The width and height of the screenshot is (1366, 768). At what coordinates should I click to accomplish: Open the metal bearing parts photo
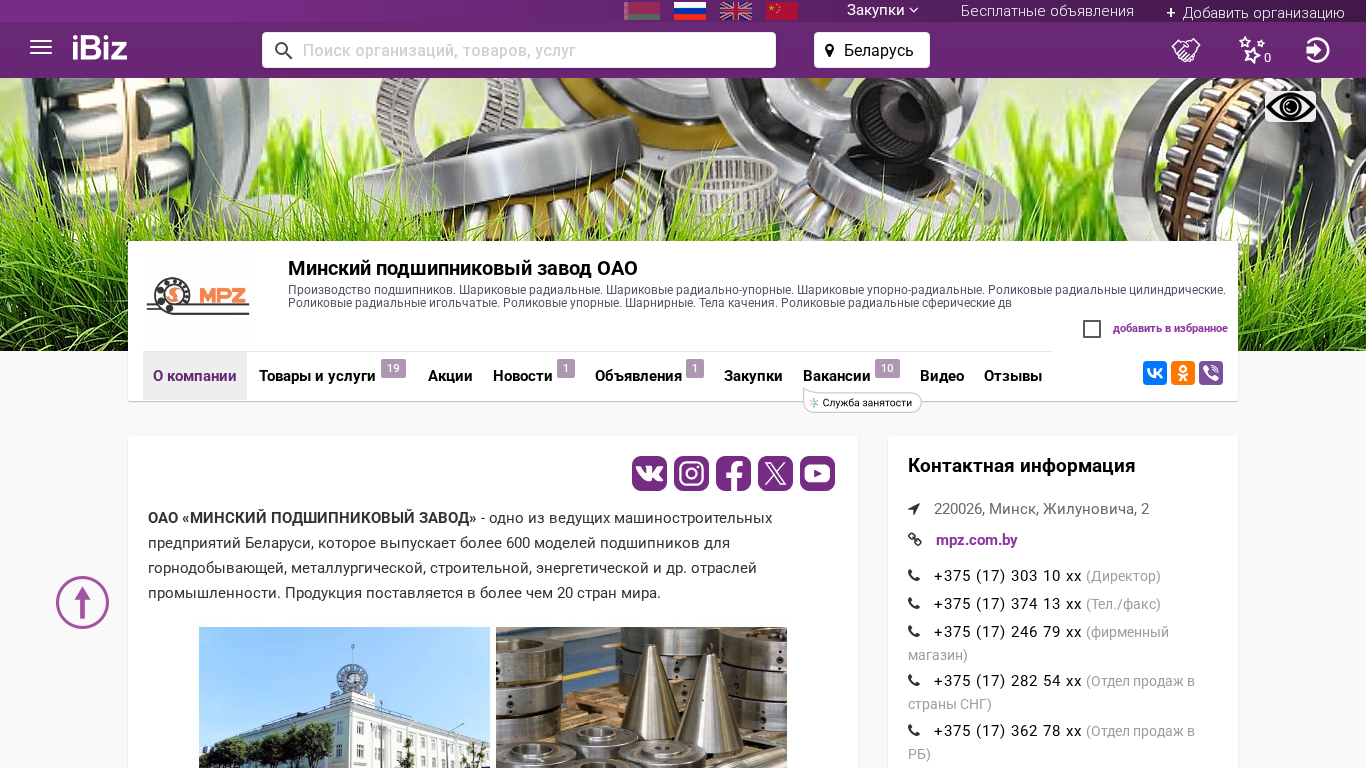pos(641,698)
